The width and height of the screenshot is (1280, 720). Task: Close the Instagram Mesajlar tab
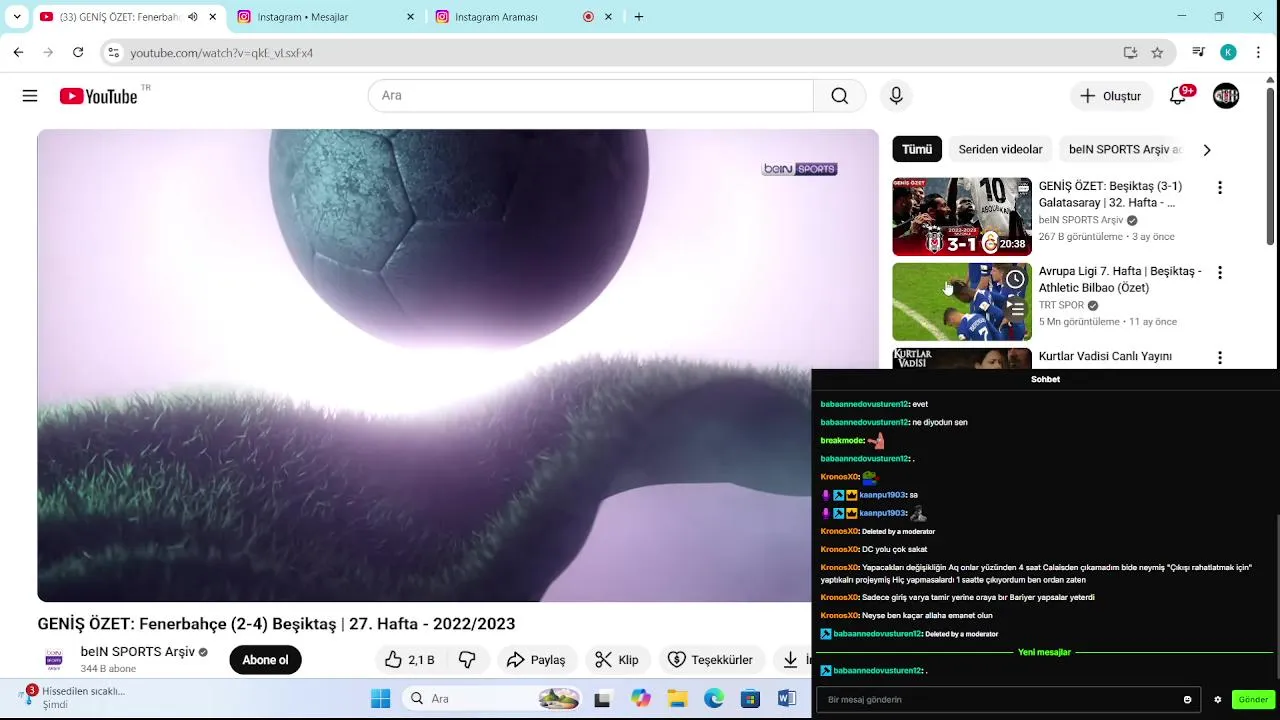pos(410,17)
